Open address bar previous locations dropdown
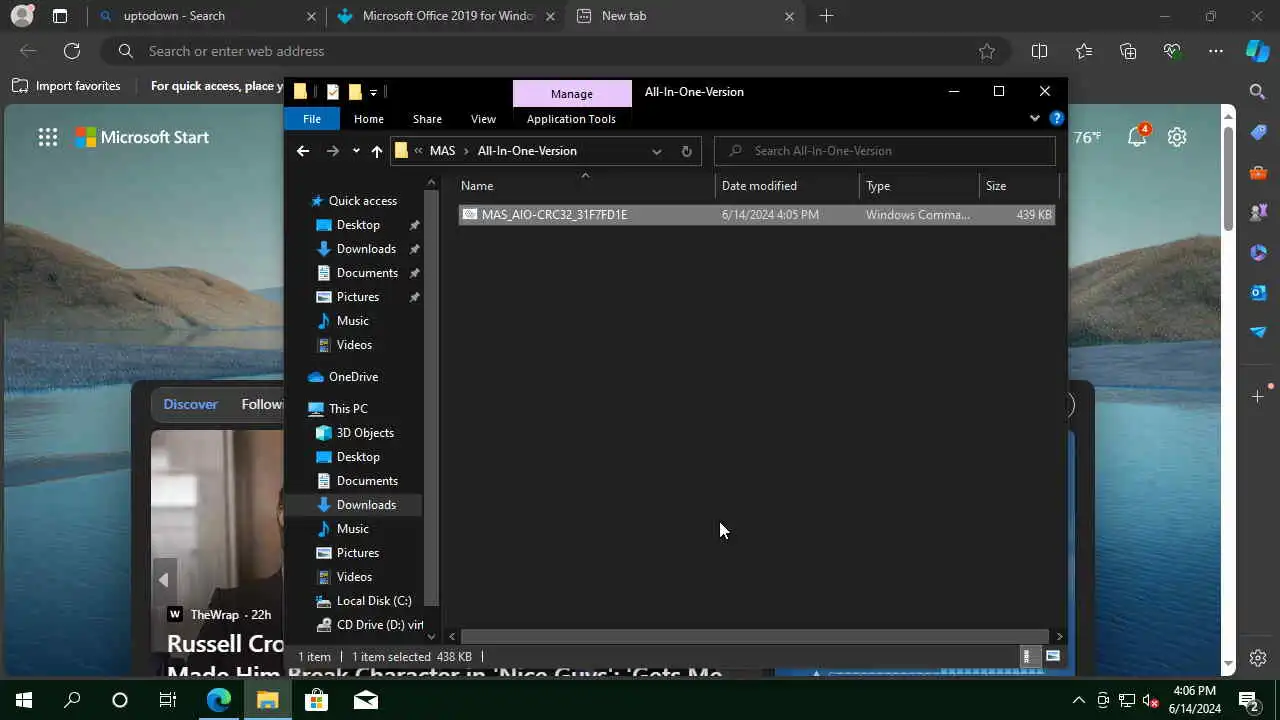 pyautogui.click(x=656, y=151)
